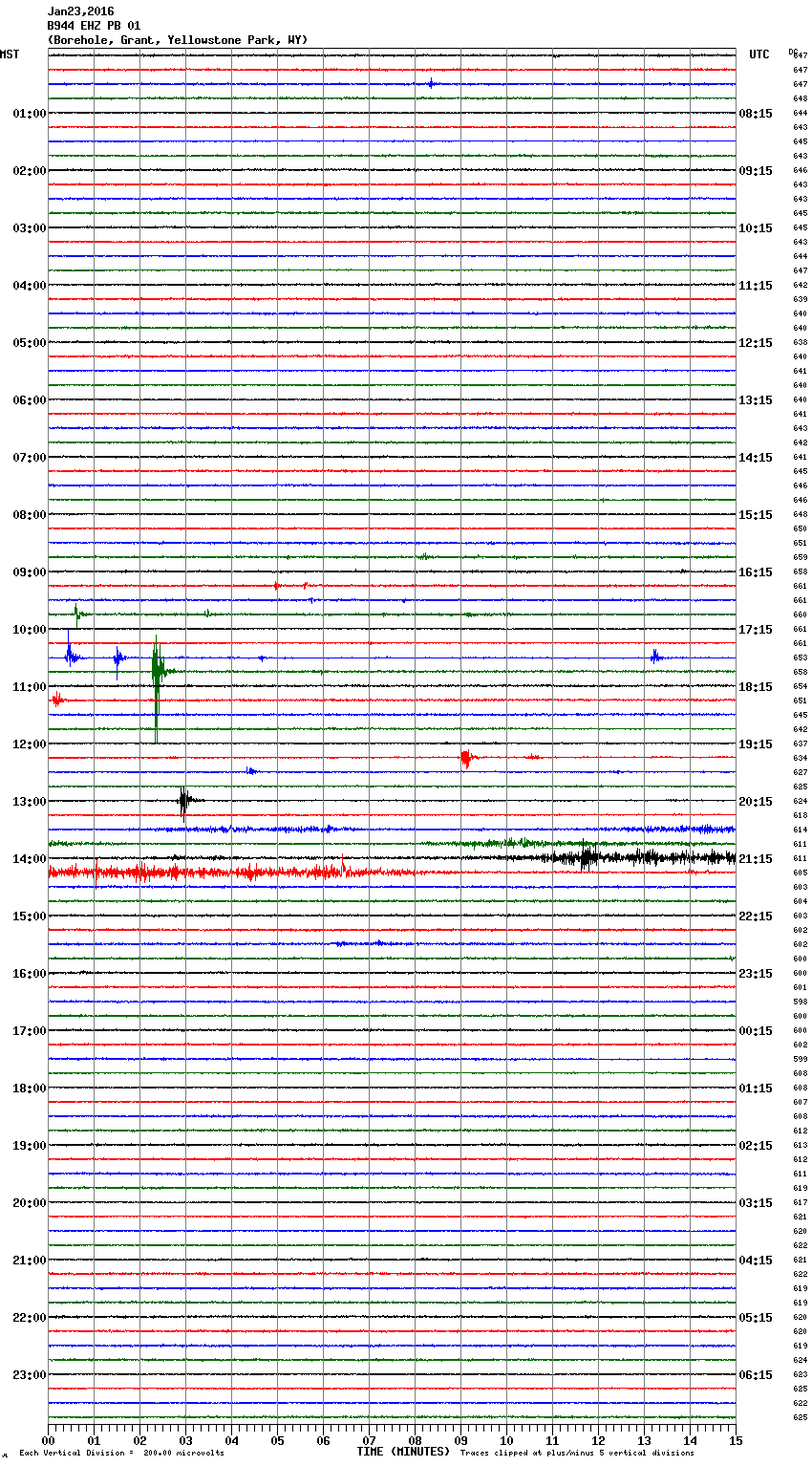Click the TIME (MINUTES) axis title
812x1466 pixels.
[x=403, y=1452]
